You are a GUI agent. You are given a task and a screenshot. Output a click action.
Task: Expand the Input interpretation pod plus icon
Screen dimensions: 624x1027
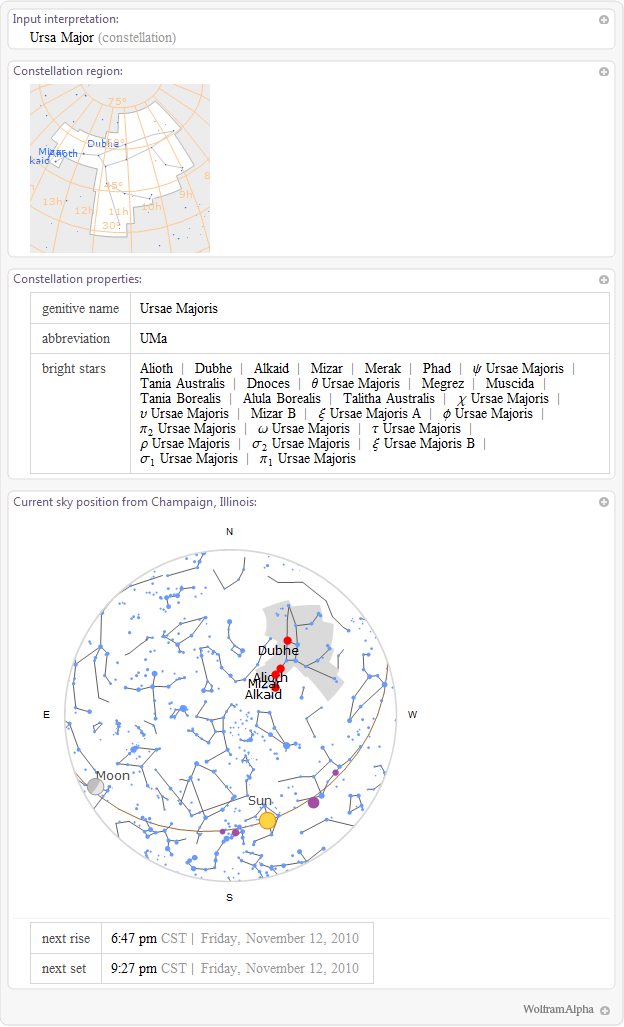click(604, 19)
